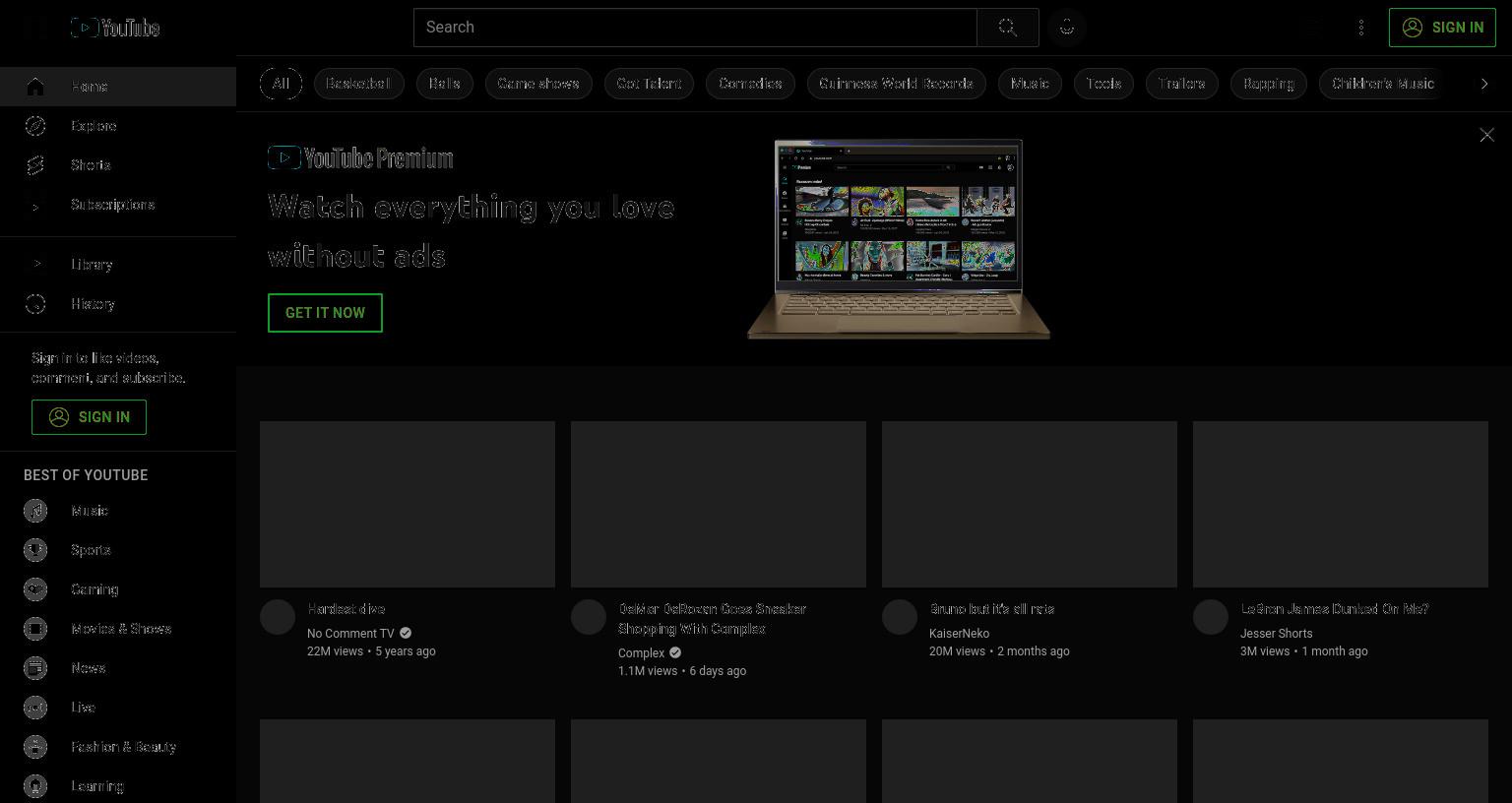The width and height of the screenshot is (1512, 803).
Task: Filter by the Game shows chip
Action: pos(538,84)
